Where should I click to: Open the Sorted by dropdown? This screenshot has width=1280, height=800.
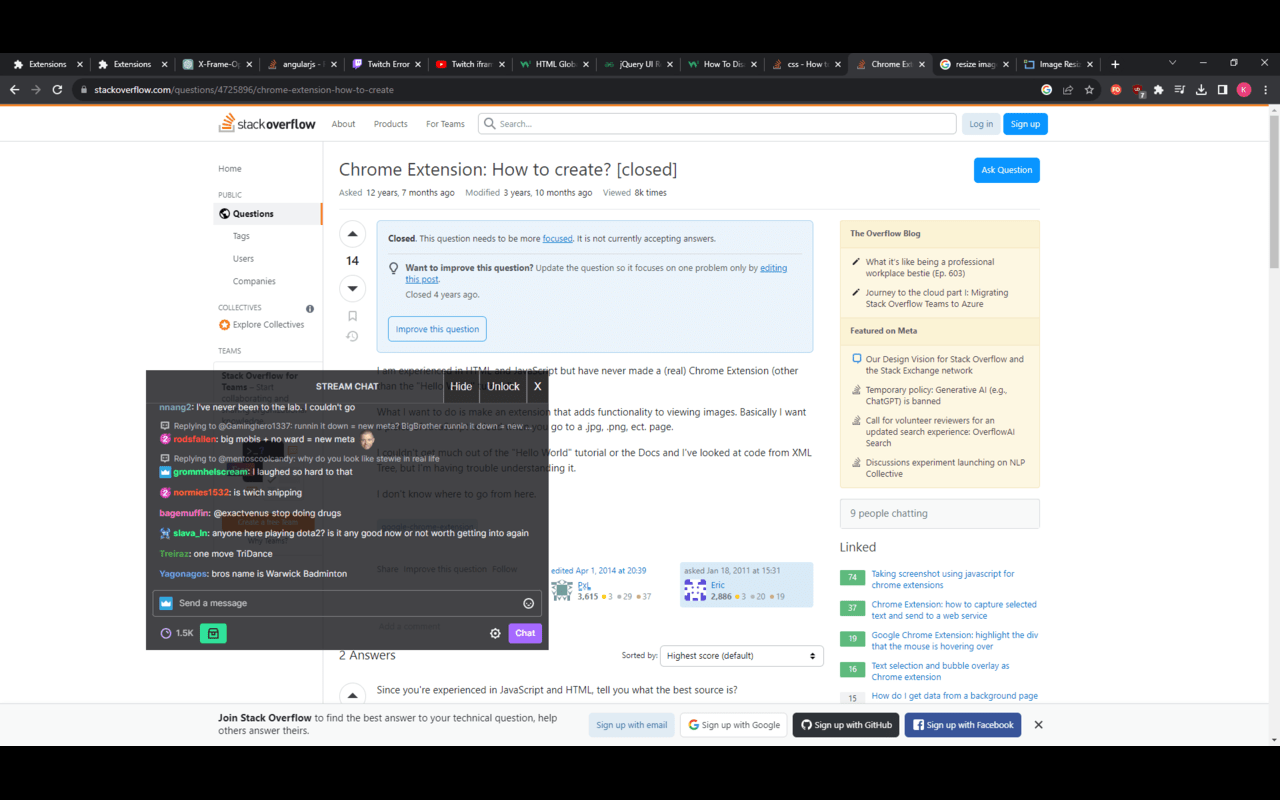742,656
